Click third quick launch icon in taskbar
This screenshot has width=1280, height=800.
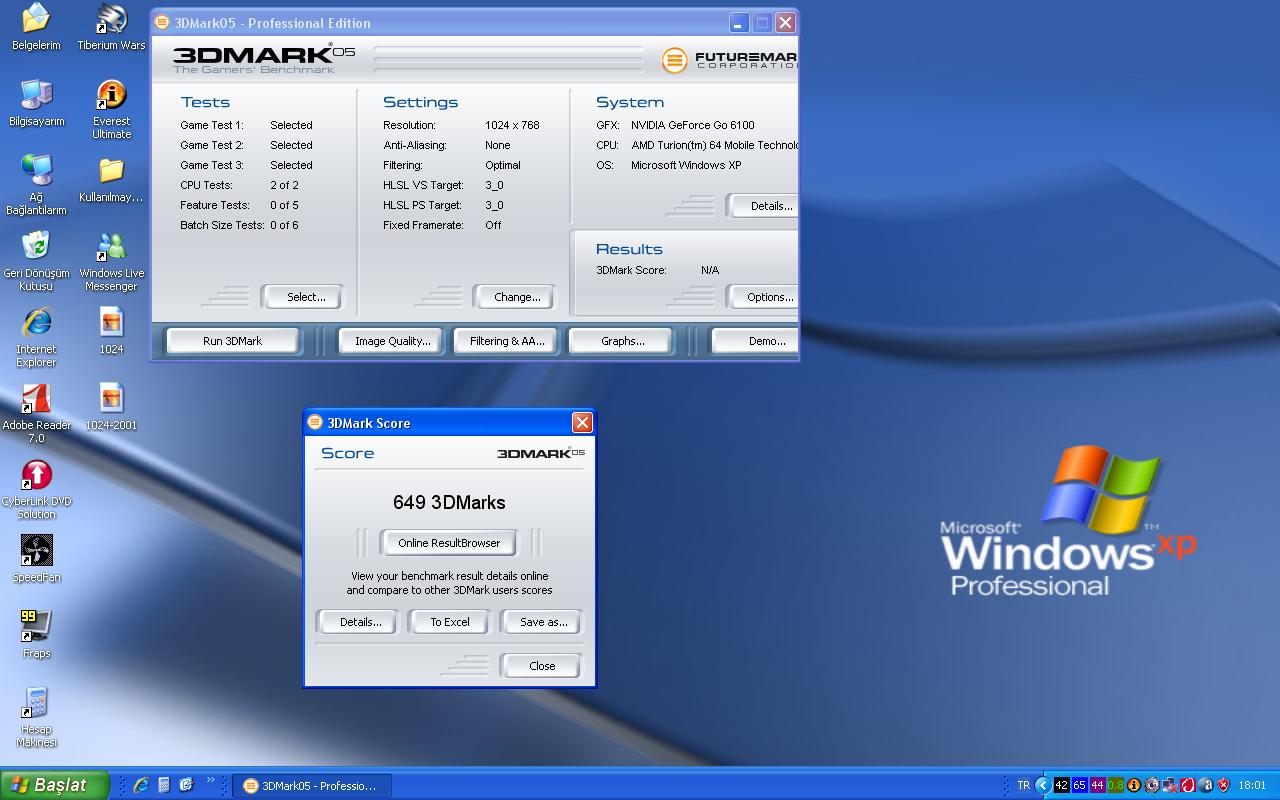186,785
